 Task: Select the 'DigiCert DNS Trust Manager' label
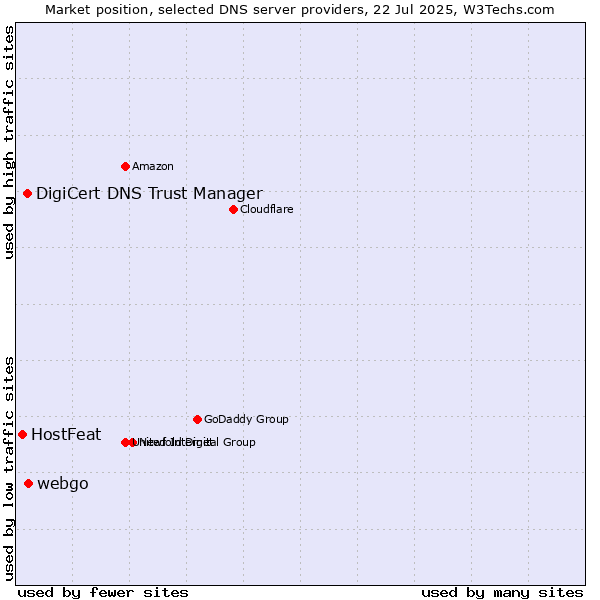pyautogui.click(x=149, y=194)
